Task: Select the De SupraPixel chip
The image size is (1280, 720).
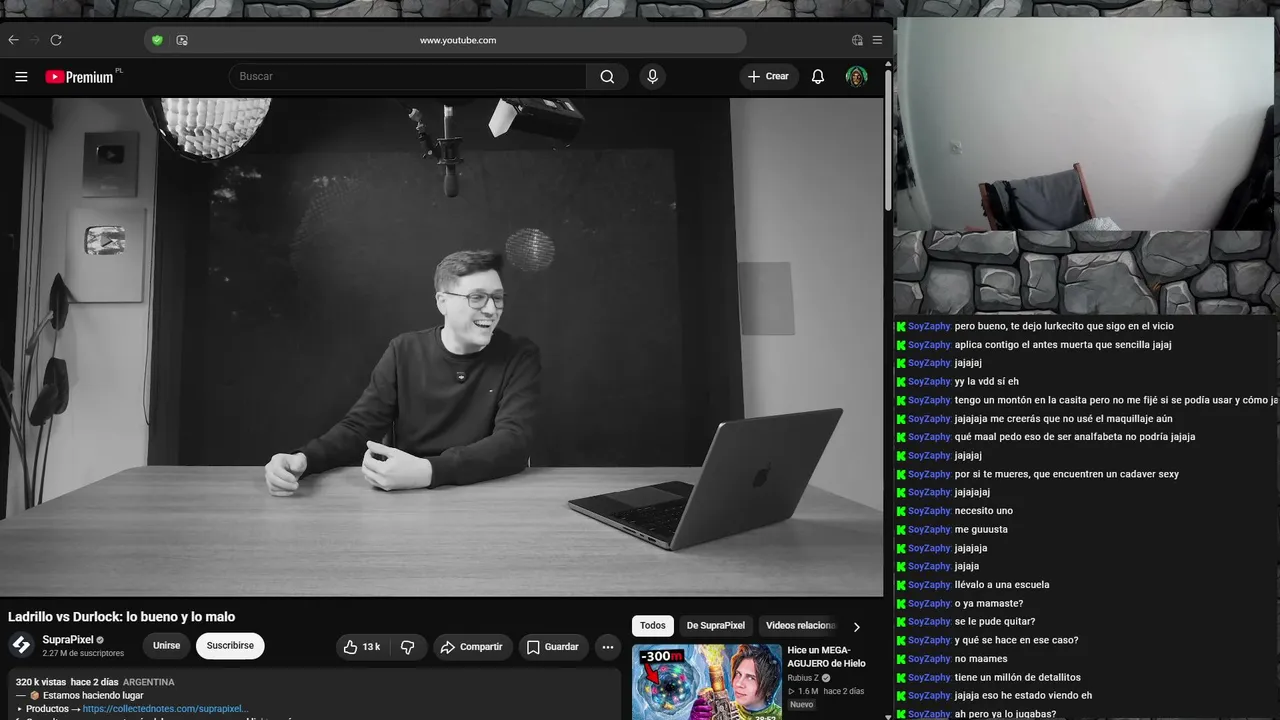Action: (716, 626)
